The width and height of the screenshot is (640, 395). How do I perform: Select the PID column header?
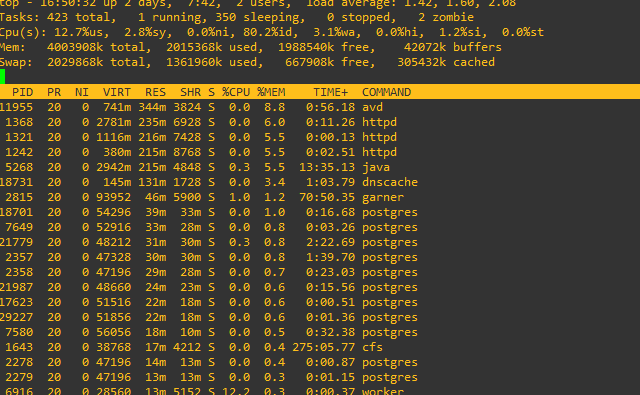point(22,92)
